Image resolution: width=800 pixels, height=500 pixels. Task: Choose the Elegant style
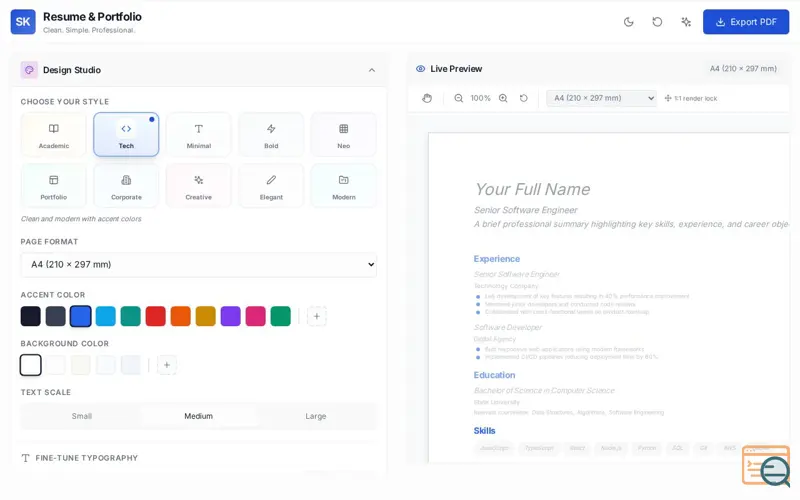pyautogui.click(x=271, y=186)
